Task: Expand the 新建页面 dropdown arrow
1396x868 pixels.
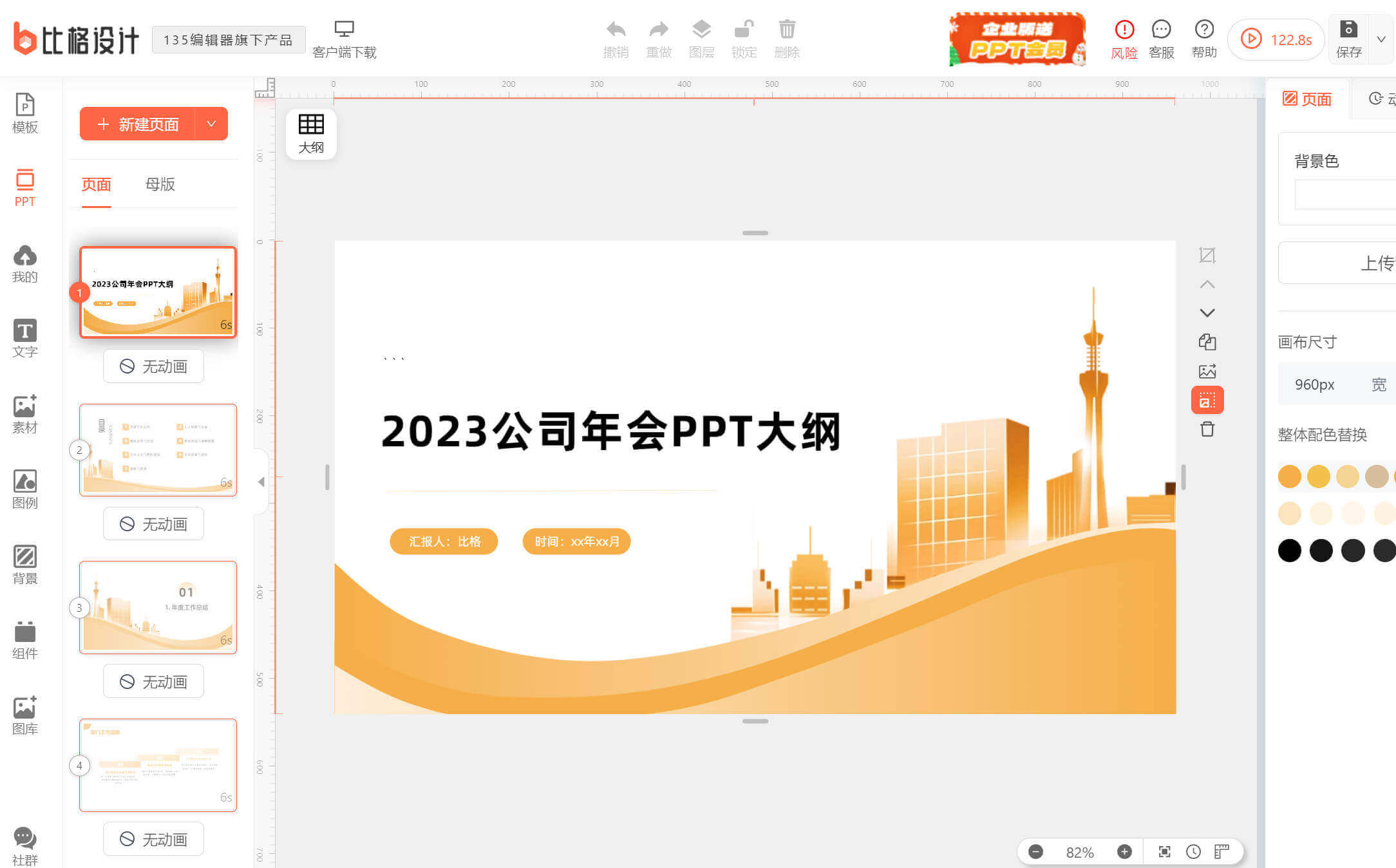Action: 211,124
